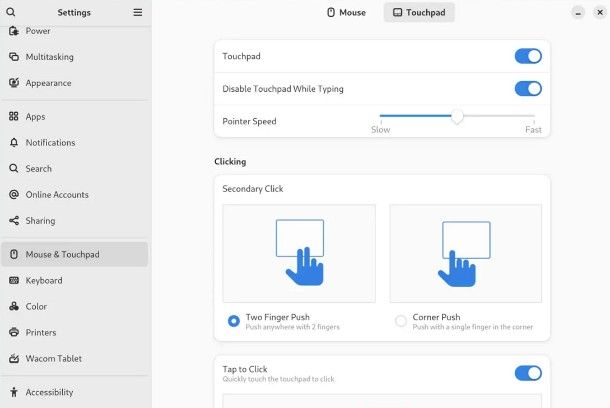Open Sharing settings
The image size is (610, 408).
75,221
